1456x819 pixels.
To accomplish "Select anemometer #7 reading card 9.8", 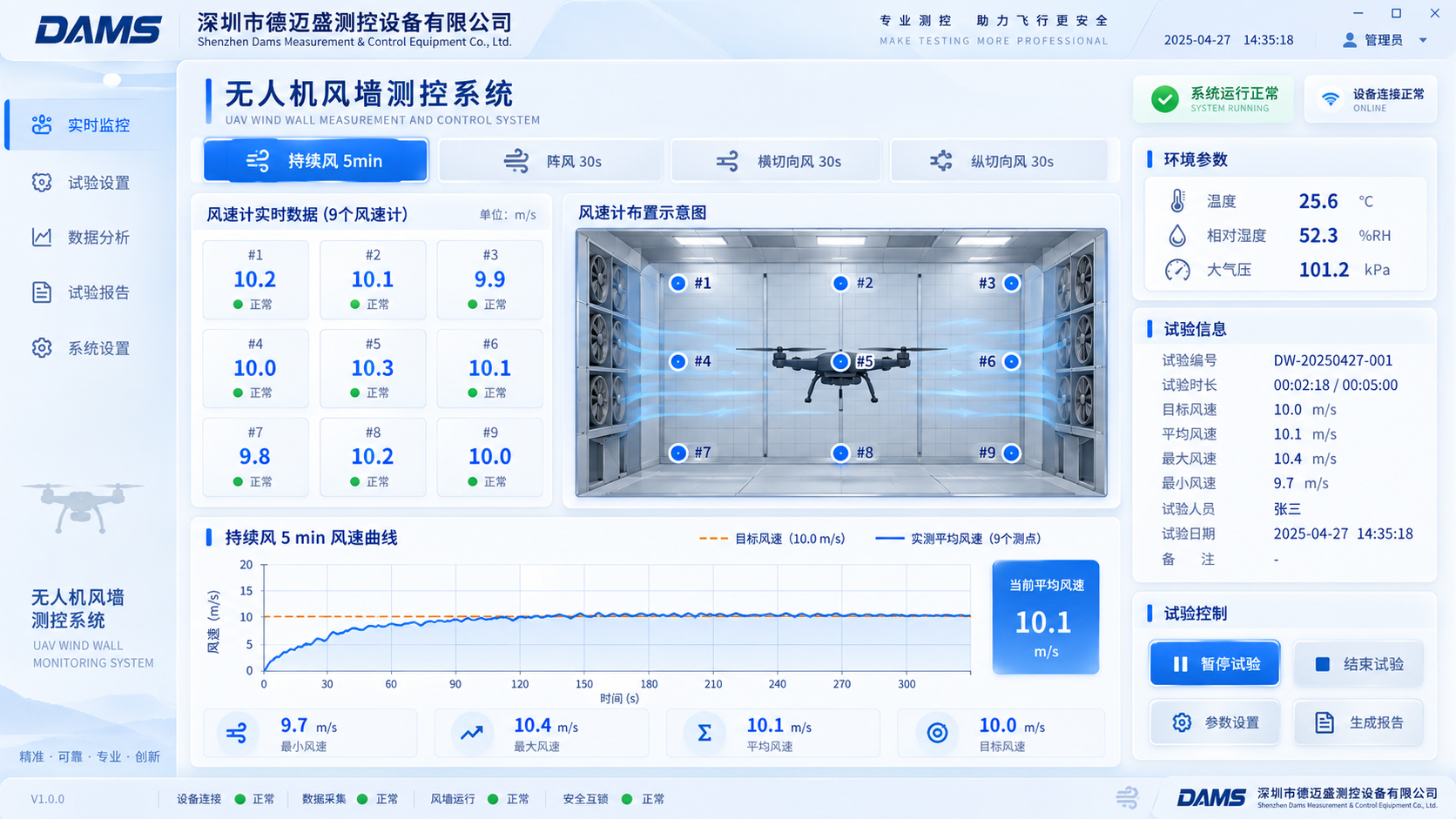I will [255, 457].
